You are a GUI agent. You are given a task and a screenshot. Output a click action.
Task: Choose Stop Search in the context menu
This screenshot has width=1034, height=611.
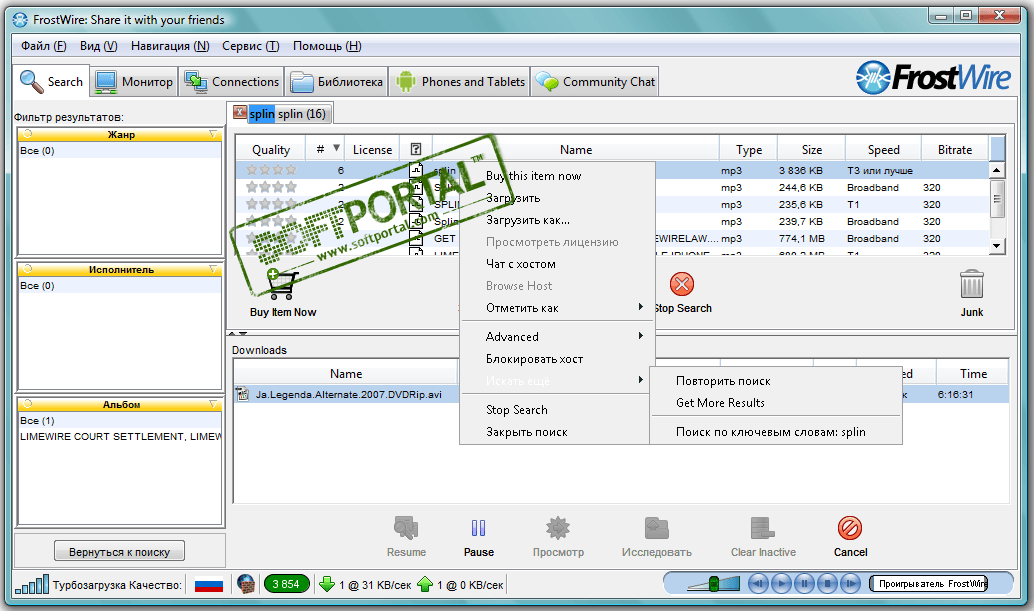[558, 410]
